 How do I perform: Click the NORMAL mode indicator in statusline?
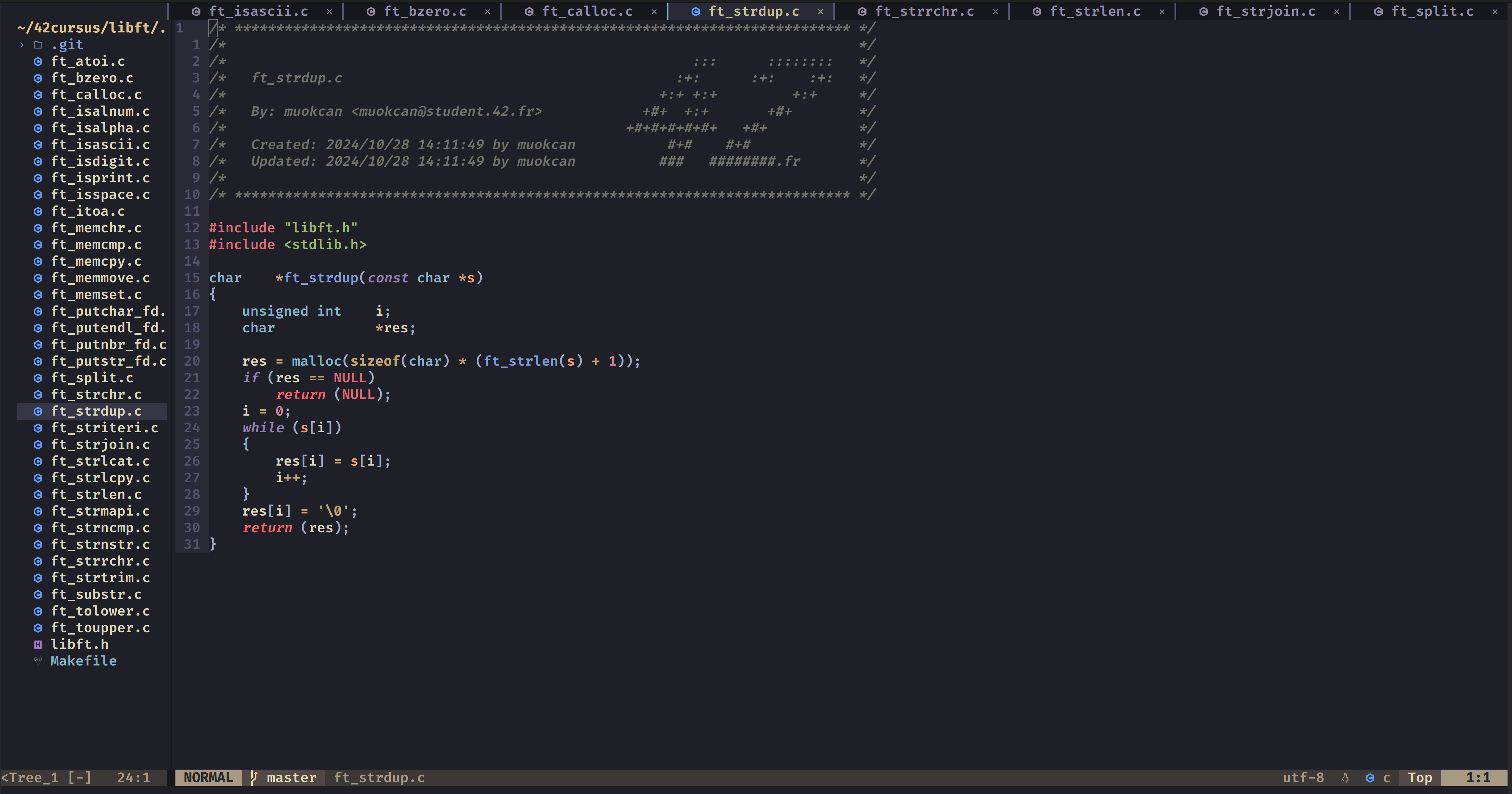click(208, 778)
